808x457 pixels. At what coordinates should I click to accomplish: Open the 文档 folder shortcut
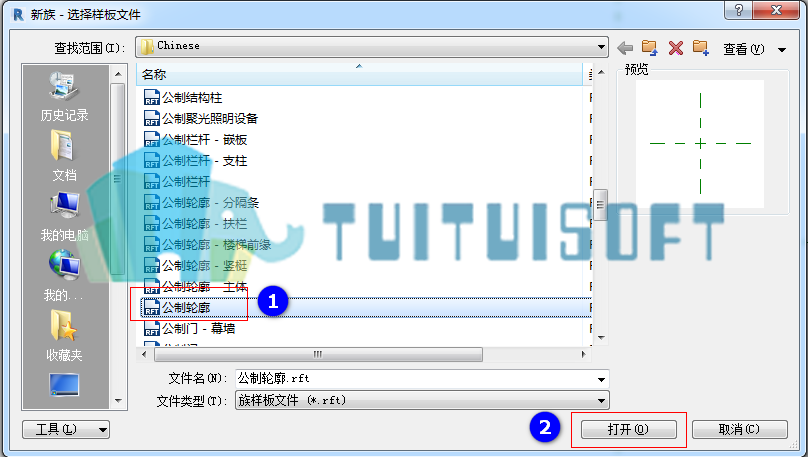64,156
